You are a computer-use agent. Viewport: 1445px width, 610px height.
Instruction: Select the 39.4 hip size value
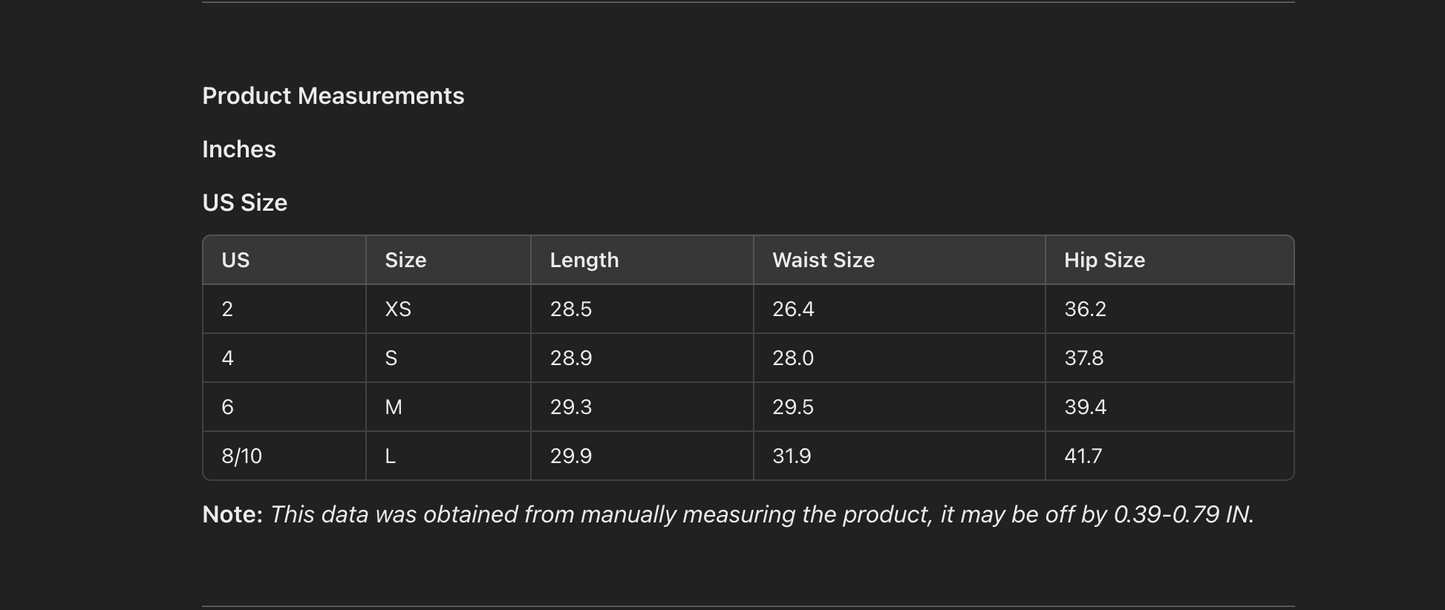(x=1085, y=407)
